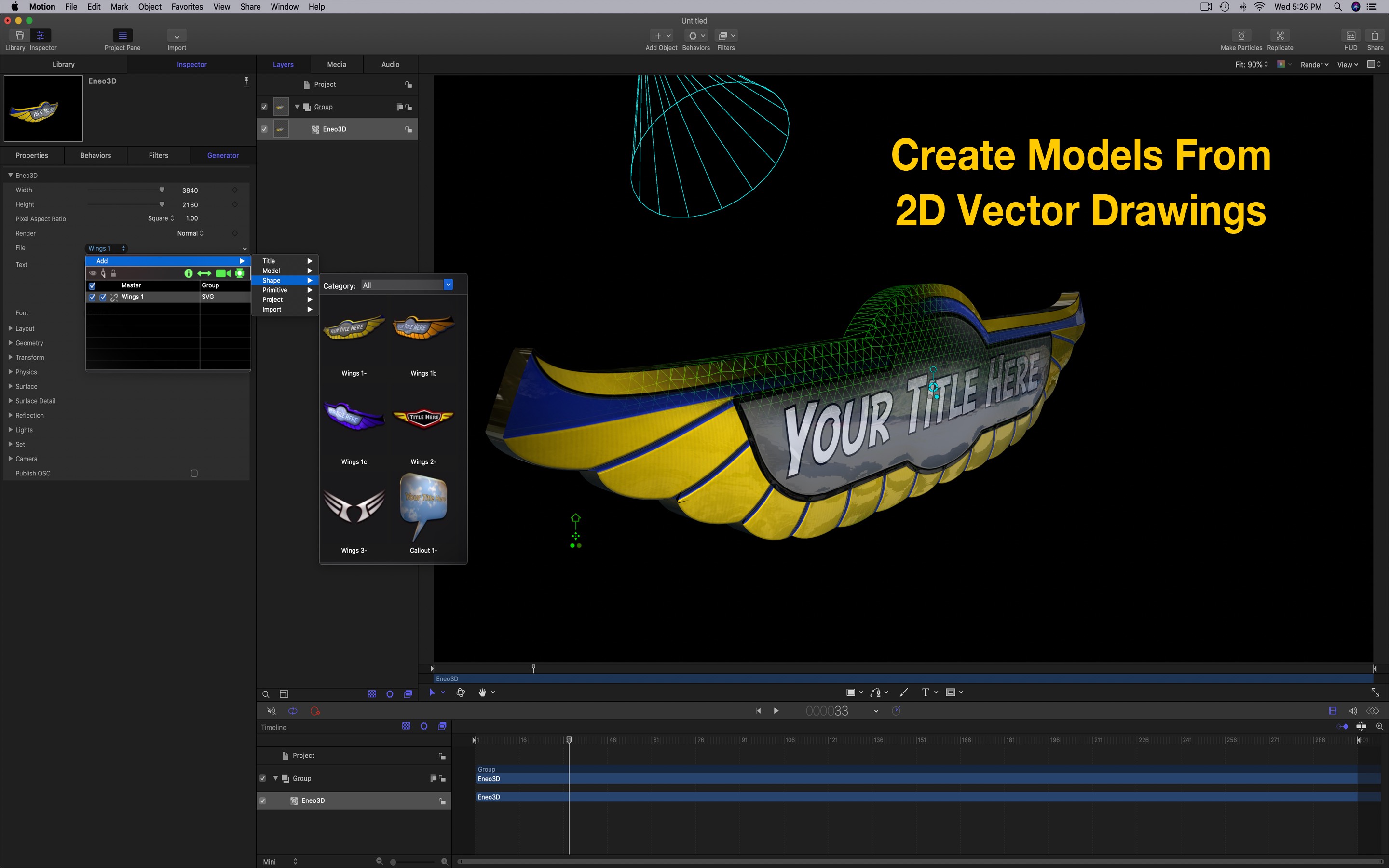This screenshot has height=868, width=1389.
Task: Go to start of project button
Action: (x=758, y=711)
